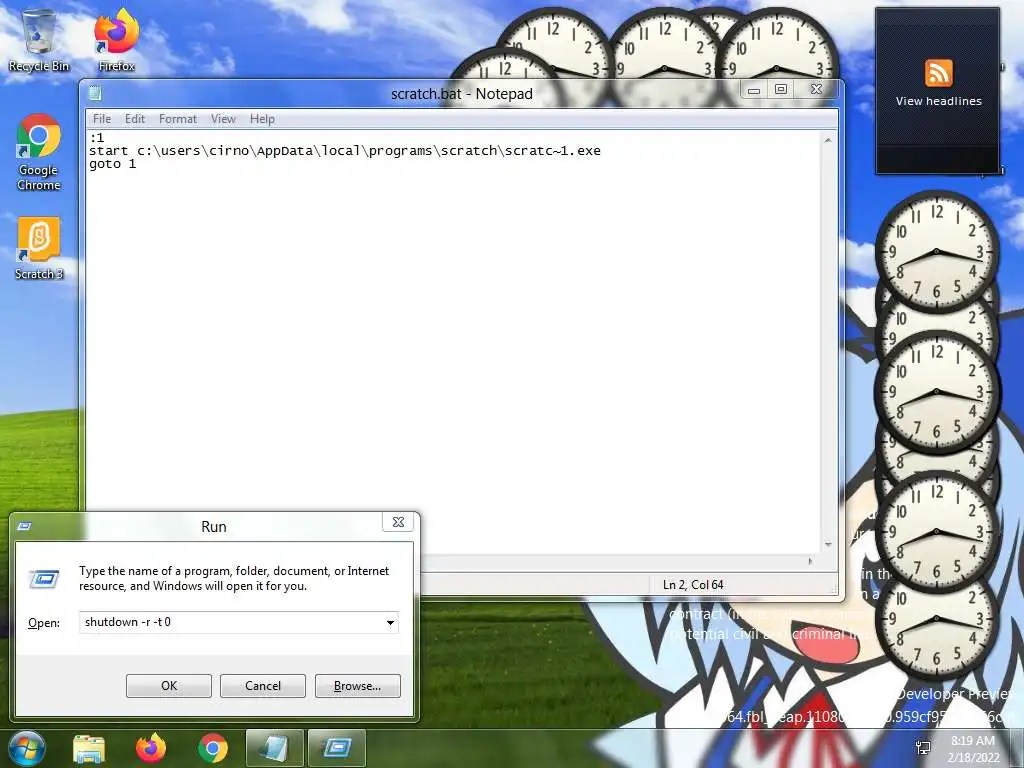This screenshot has height=768, width=1024.
Task: Click the Ln 2, Col 64 status text
Action: click(693, 584)
